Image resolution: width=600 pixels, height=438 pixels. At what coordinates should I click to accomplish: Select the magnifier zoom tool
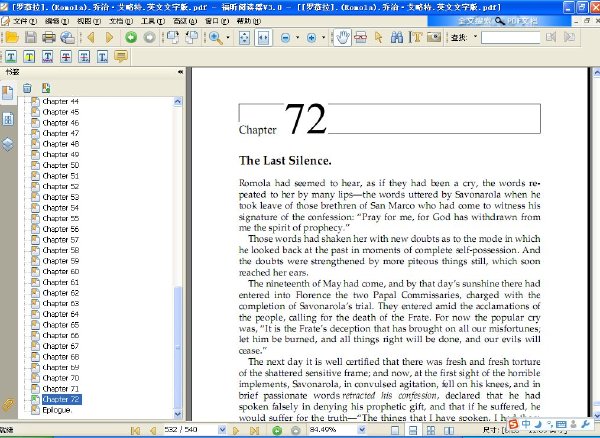[x=215, y=37]
